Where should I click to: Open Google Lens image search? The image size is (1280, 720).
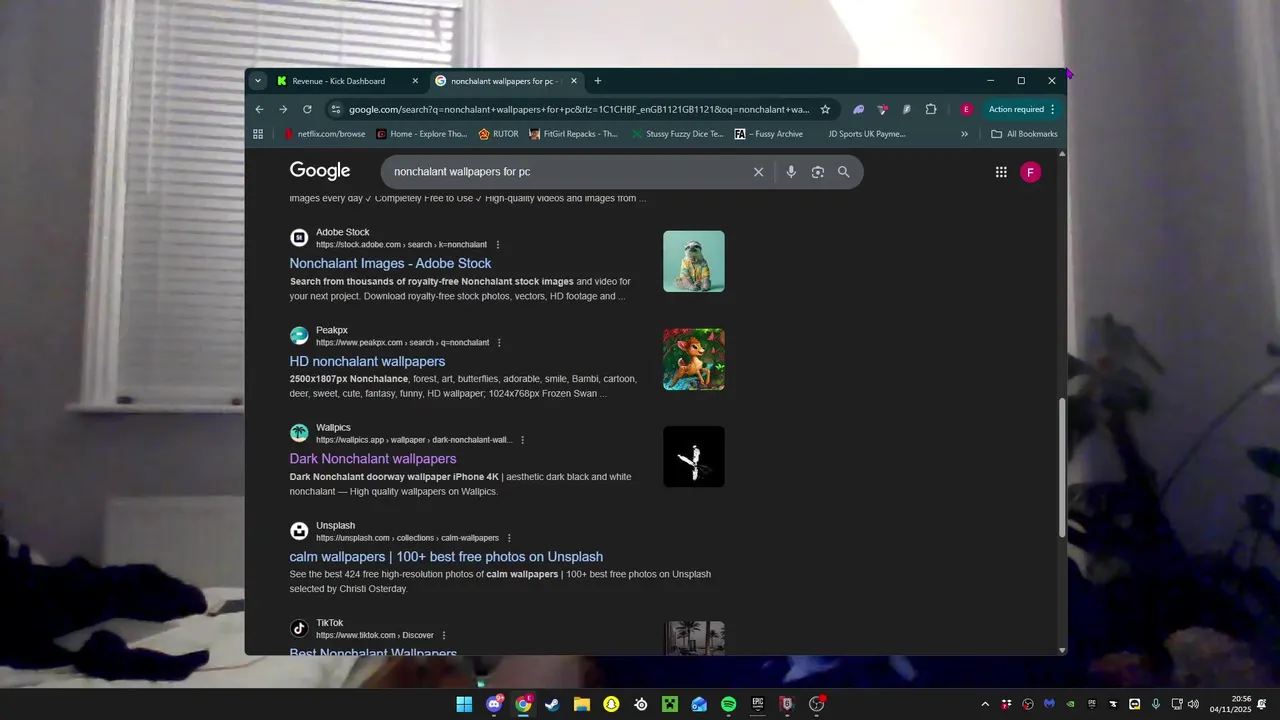pyautogui.click(x=818, y=172)
